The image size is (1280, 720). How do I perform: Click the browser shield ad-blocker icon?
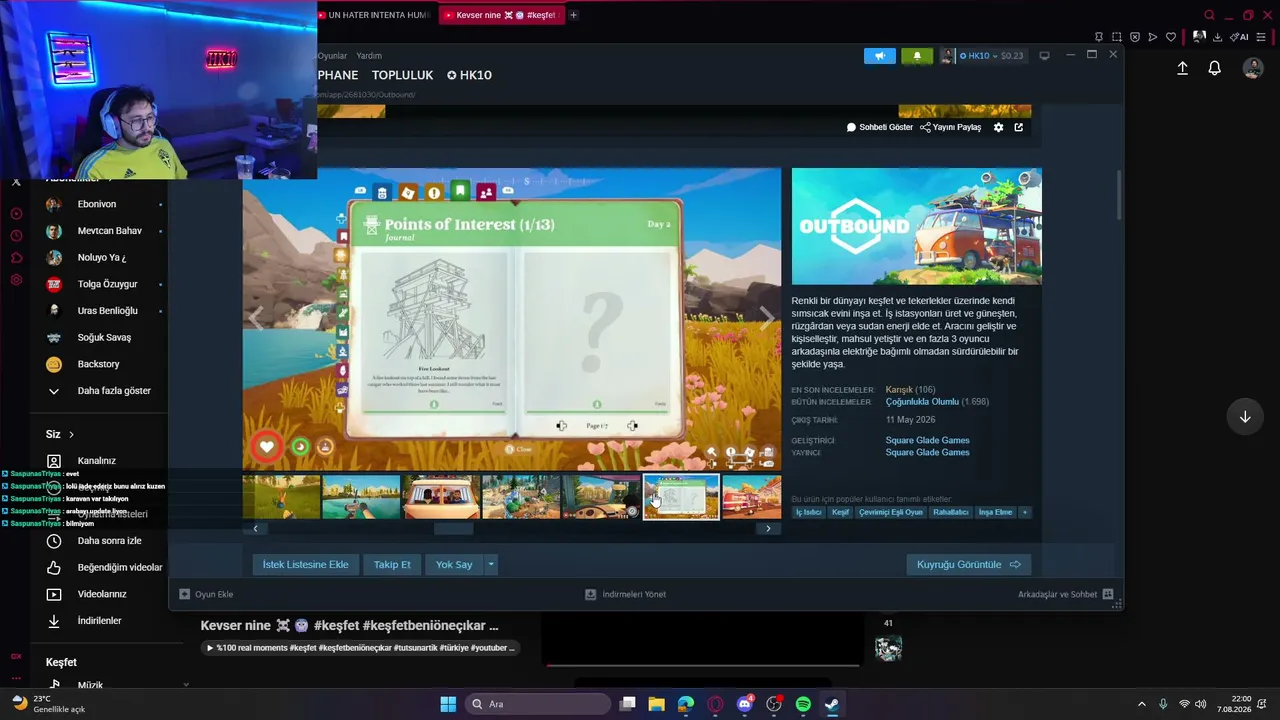1135,37
